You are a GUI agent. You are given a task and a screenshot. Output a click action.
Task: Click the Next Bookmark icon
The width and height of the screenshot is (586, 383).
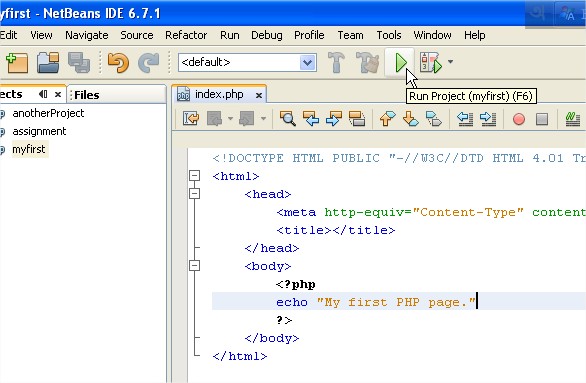coord(411,119)
